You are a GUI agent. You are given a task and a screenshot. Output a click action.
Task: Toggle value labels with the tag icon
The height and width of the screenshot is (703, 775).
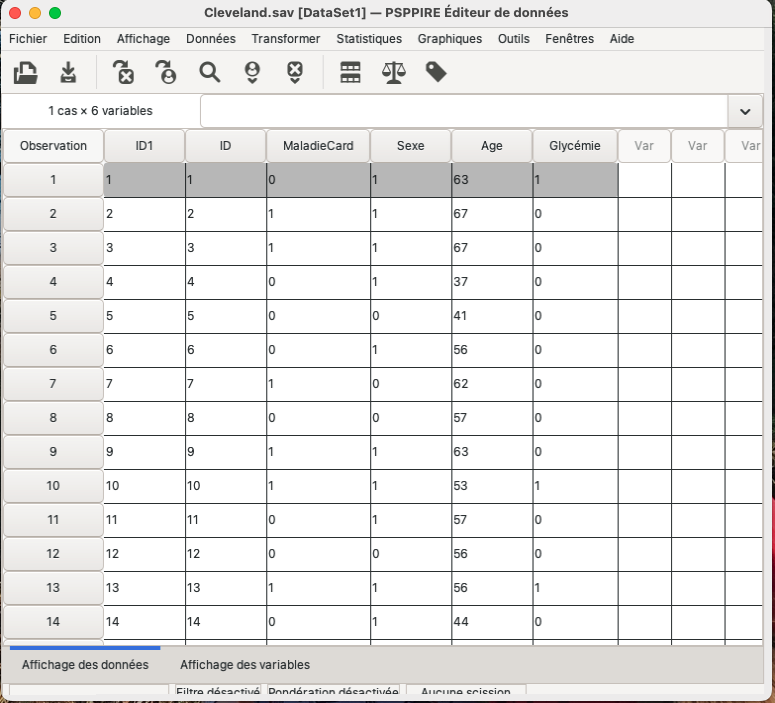436,73
